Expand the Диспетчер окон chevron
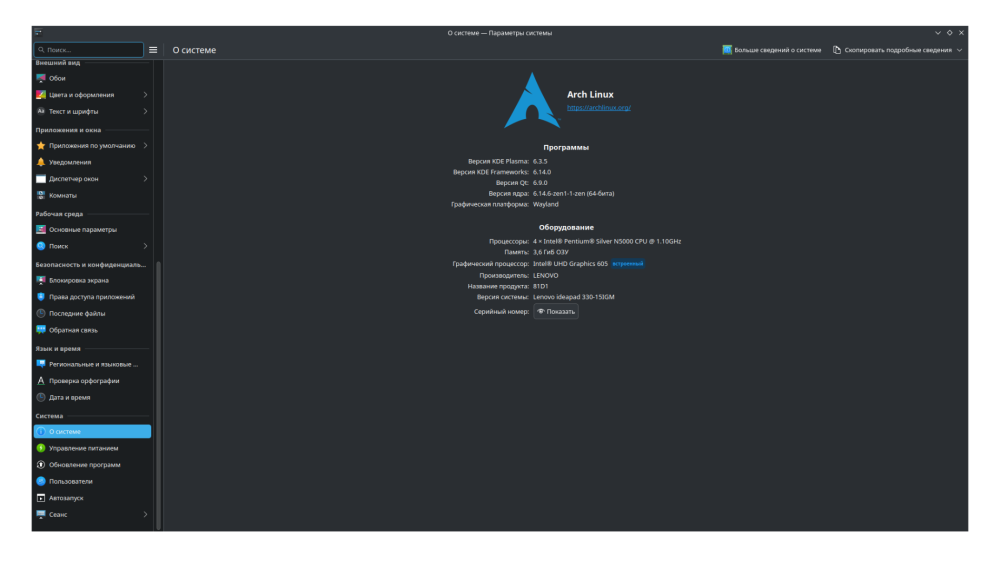The height and width of the screenshot is (569, 1000). [x=145, y=179]
